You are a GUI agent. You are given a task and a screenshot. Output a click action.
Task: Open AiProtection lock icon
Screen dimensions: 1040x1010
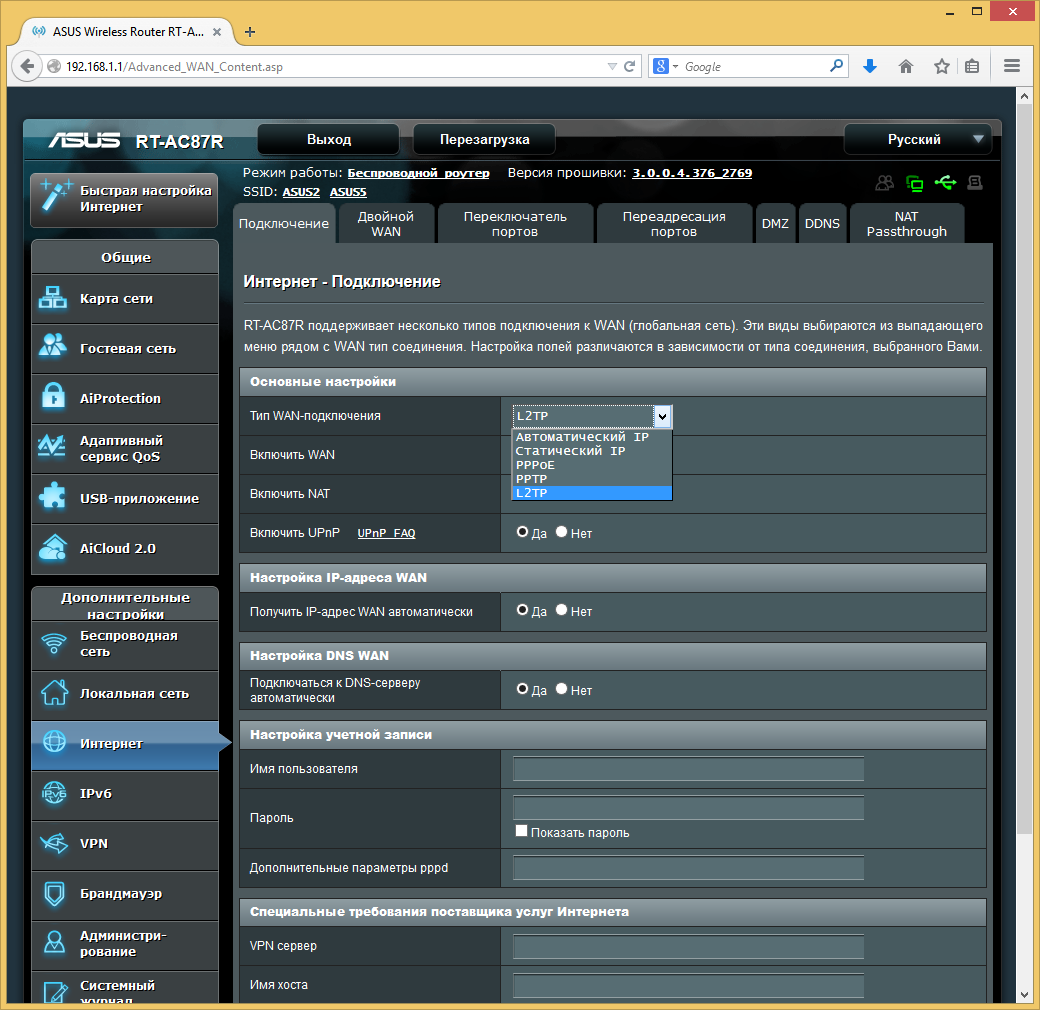tap(53, 397)
